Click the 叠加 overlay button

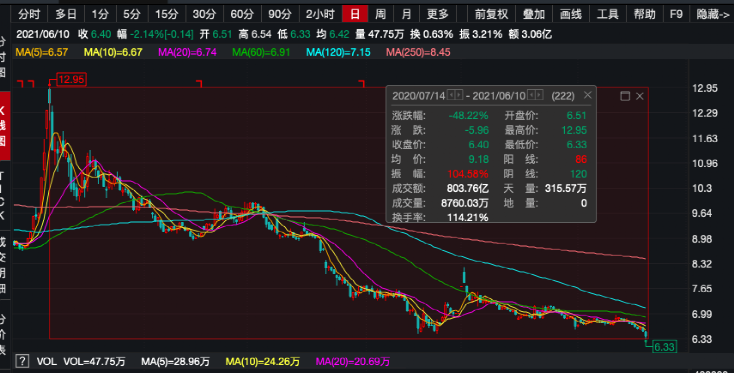534,15
